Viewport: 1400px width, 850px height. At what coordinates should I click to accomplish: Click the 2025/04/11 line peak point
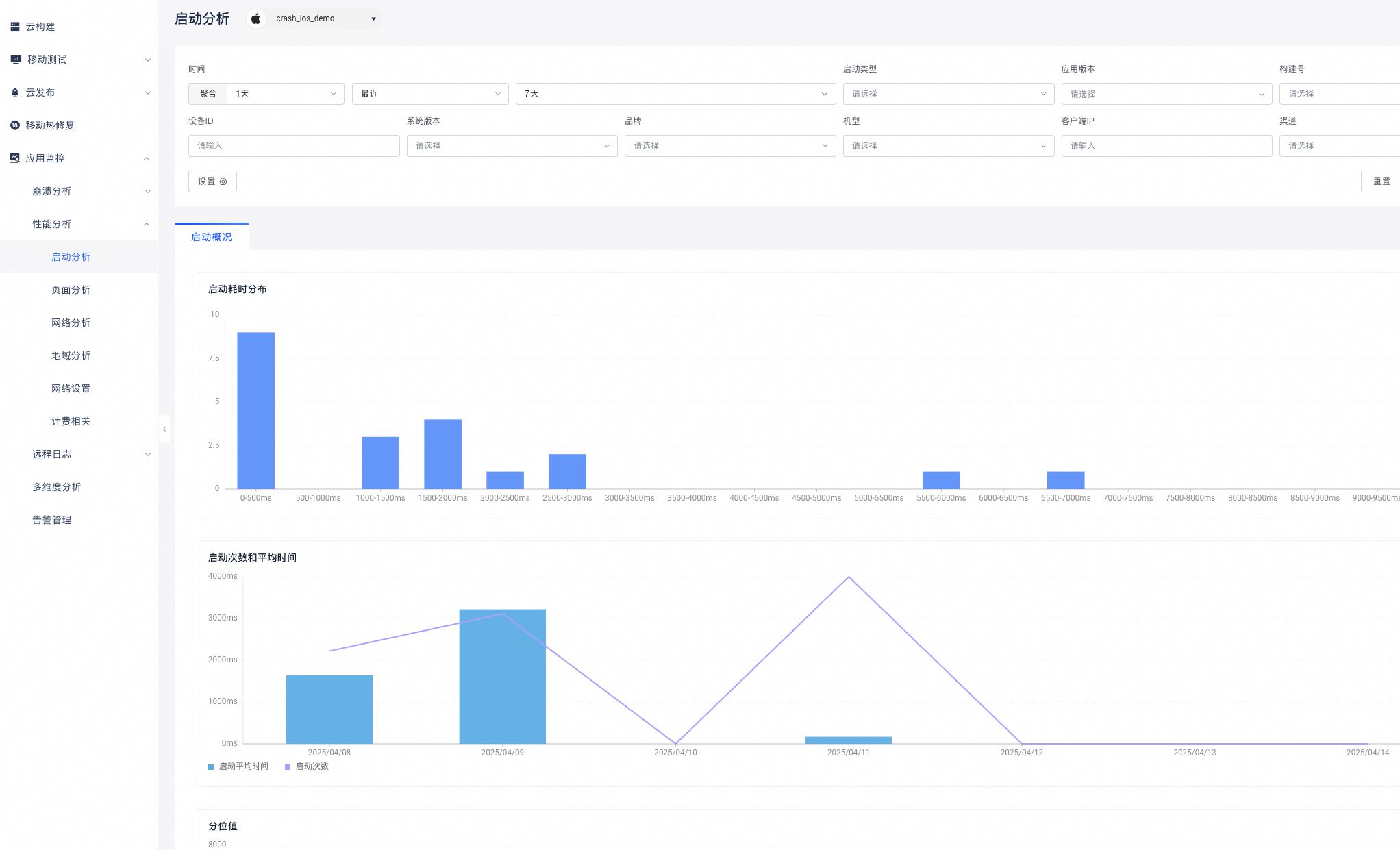[849, 577]
